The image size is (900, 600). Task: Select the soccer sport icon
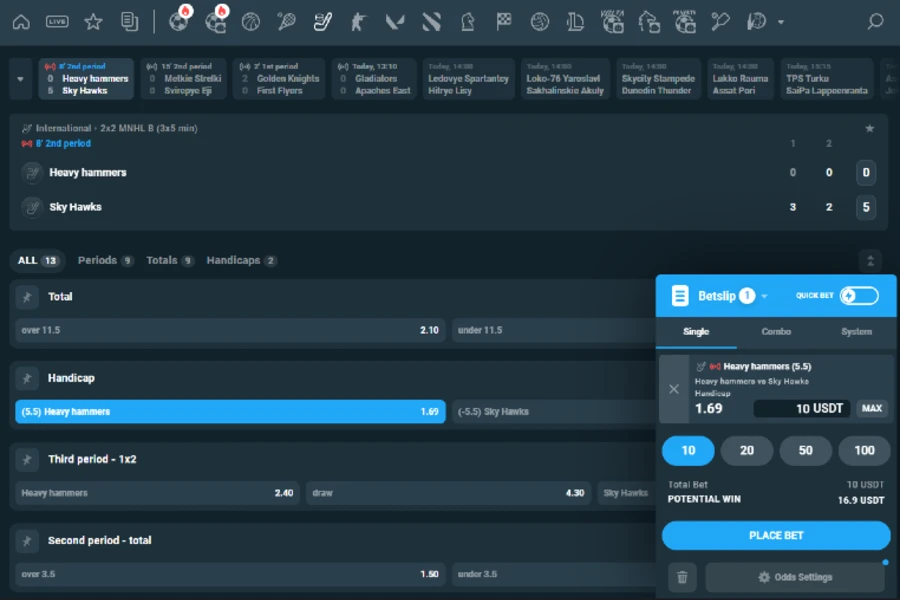coord(180,22)
